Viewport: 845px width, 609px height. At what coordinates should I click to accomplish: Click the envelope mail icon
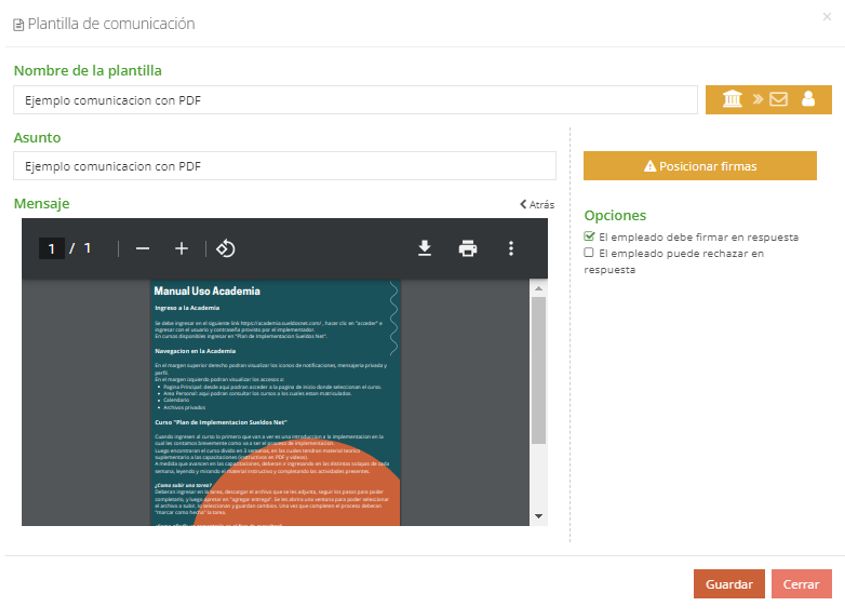(x=778, y=99)
